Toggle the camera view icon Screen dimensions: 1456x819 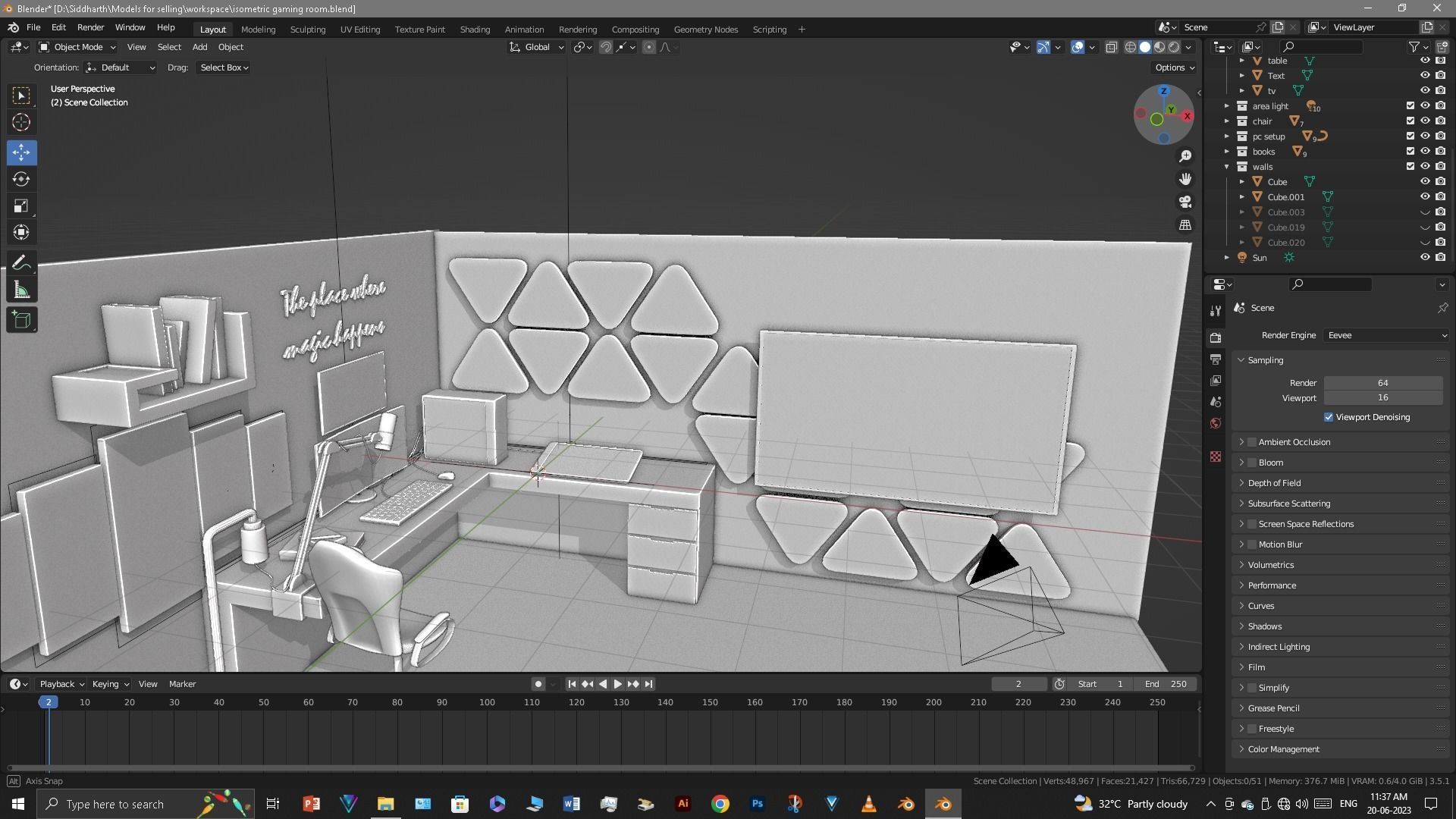pos(1185,202)
